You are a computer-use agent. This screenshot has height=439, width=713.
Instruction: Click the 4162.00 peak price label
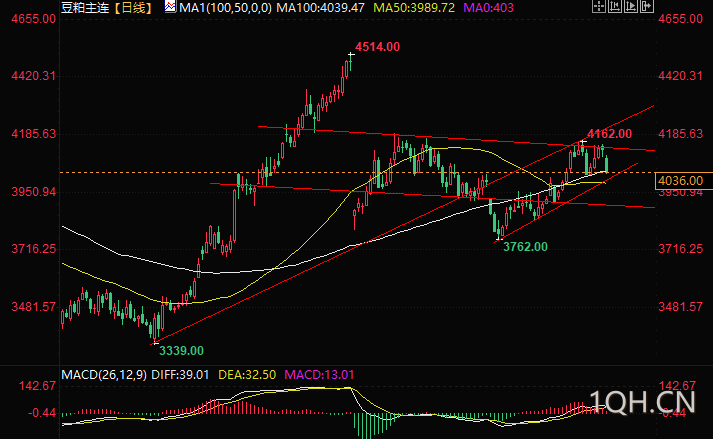[609, 134]
